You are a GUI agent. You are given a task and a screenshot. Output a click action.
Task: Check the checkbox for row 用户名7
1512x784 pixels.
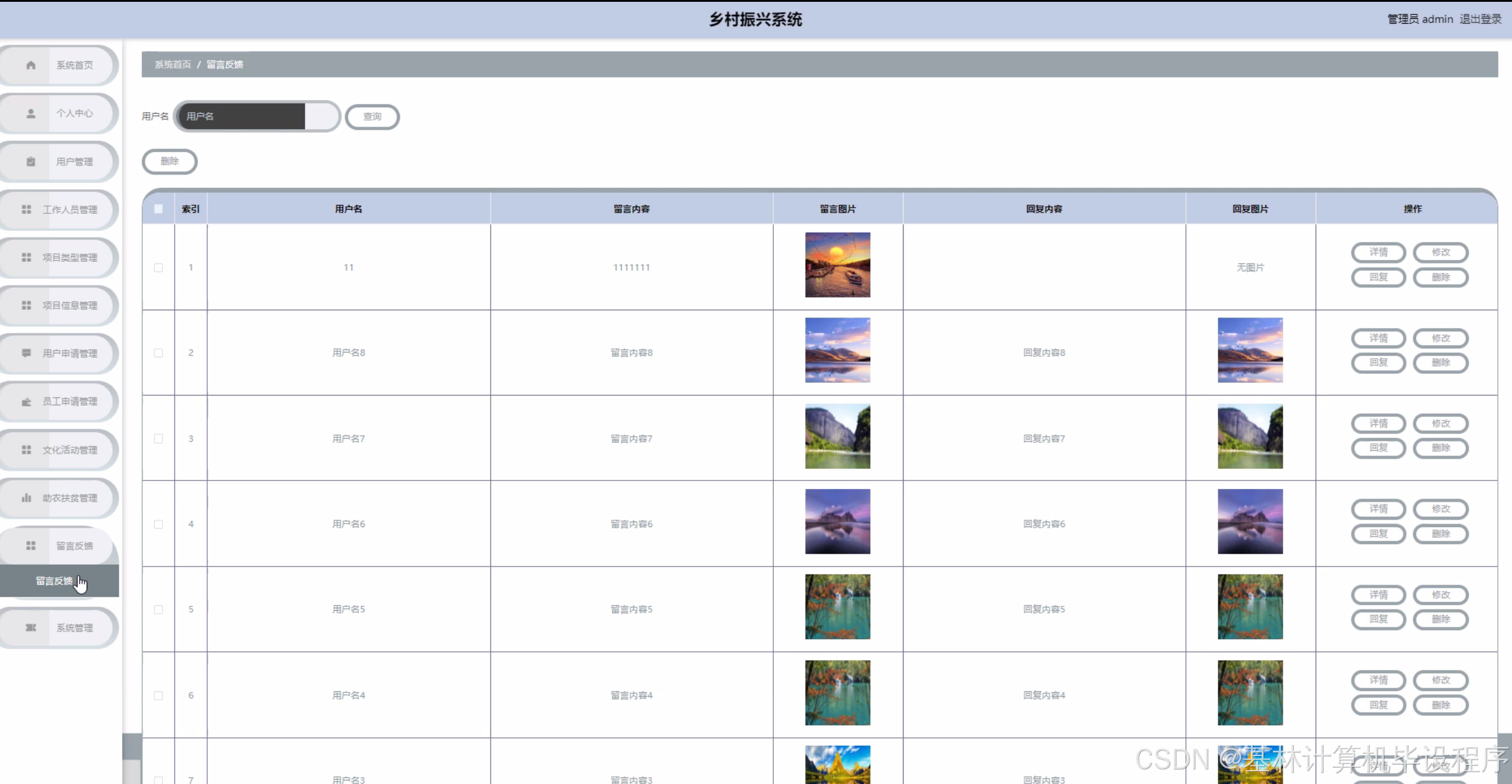[x=158, y=439]
